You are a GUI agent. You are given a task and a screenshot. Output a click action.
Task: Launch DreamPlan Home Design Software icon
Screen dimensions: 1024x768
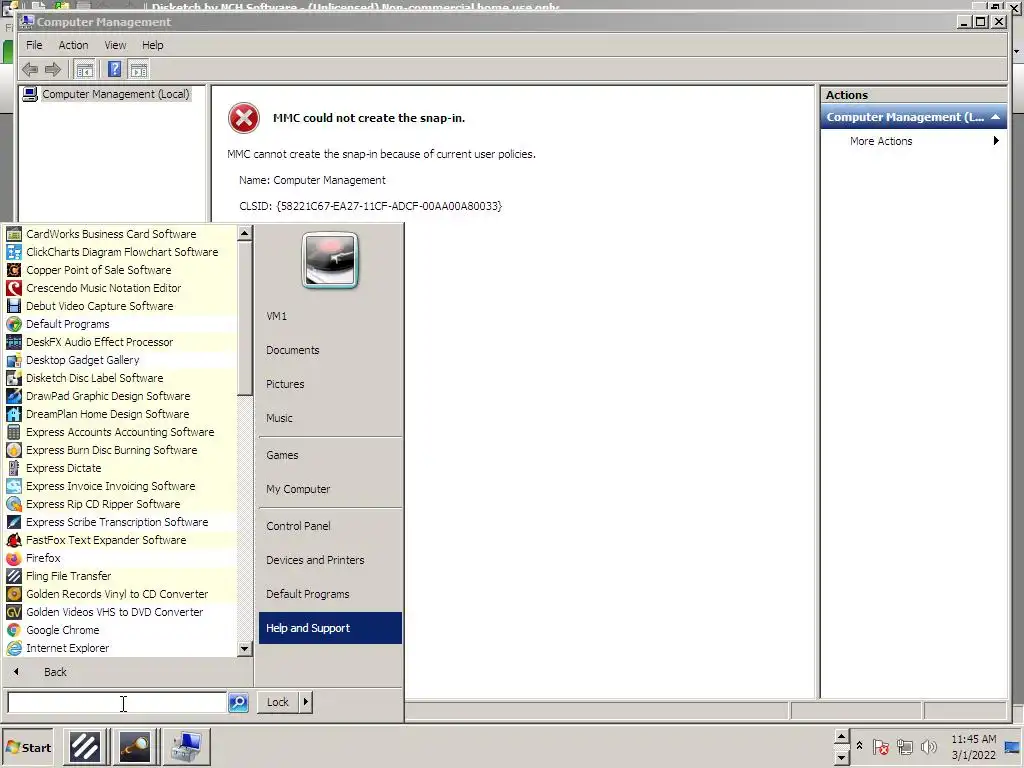click(x=14, y=414)
